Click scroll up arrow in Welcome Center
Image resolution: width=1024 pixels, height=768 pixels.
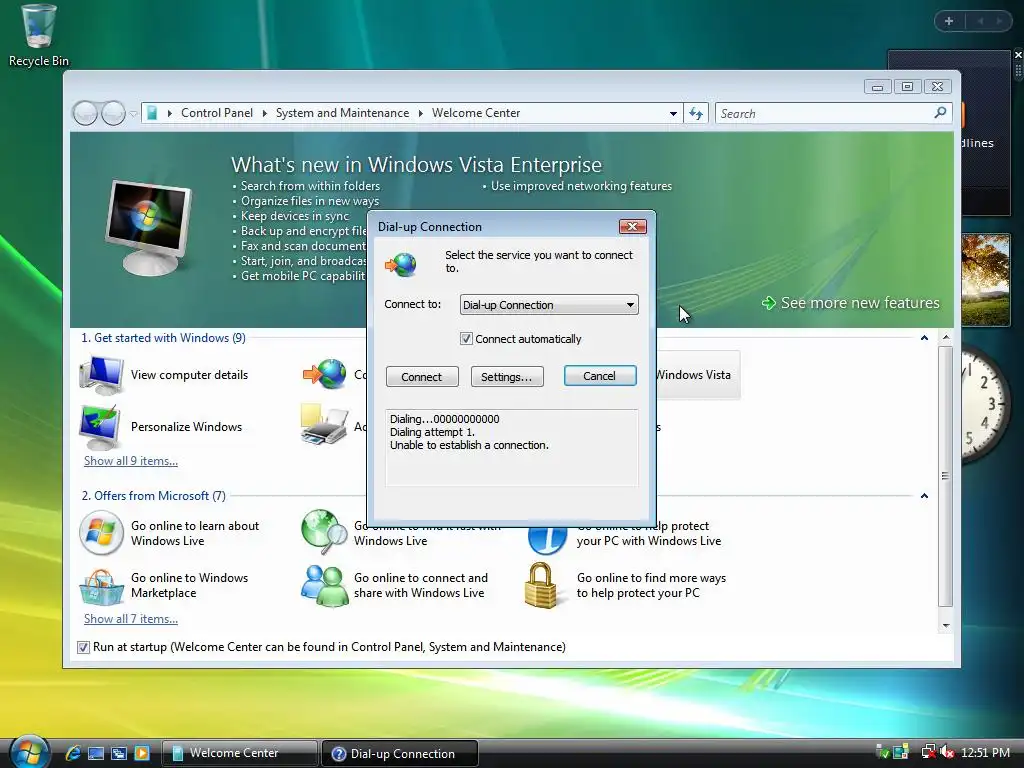[x=946, y=338]
